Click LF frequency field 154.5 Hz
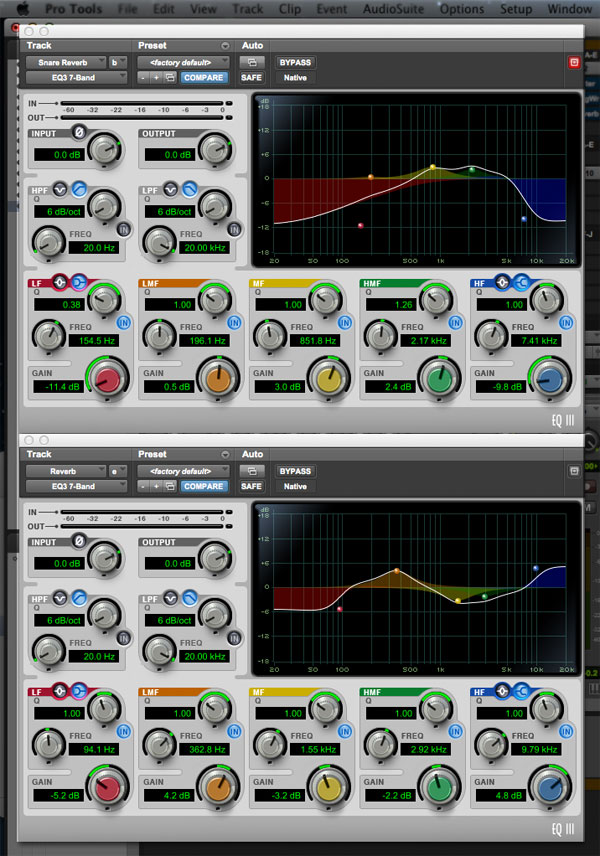Screen dimensions: 600x856 tap(96, 341)
